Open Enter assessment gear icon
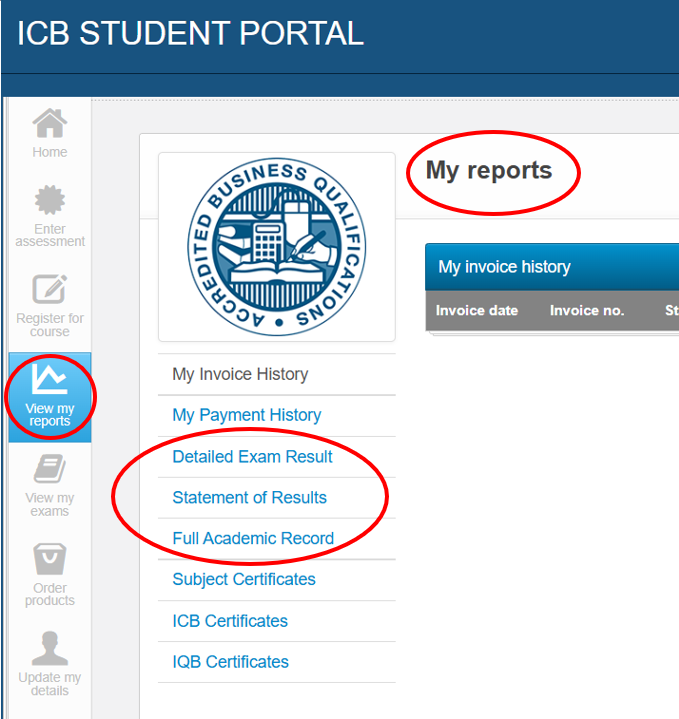This screenshot has height=719, width=679. (50, 200)
